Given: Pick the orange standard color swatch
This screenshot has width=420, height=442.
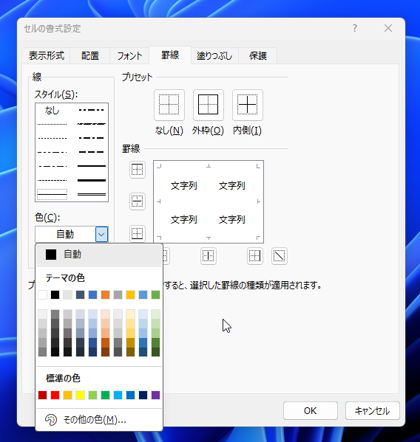Looking at the screenshot, I should [x=68, y=395].
